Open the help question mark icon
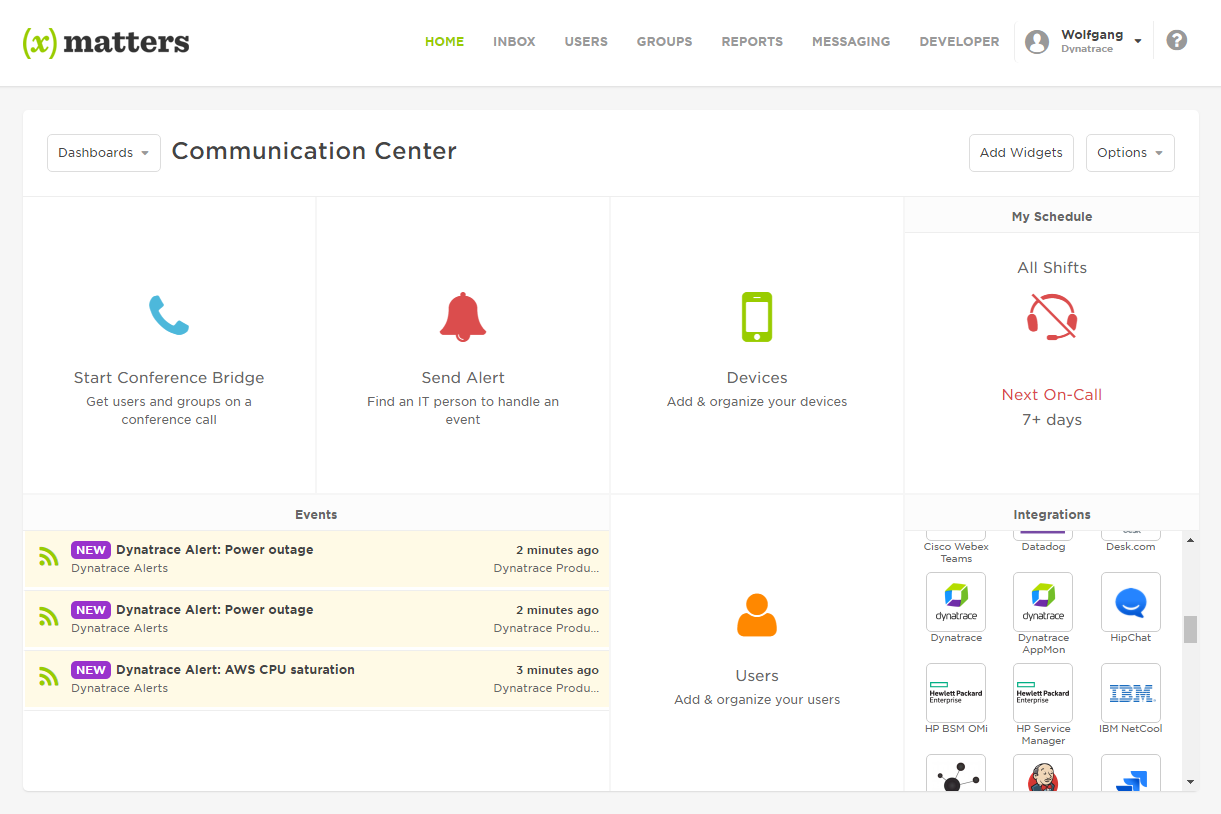This screenshot has width=1221, height=814. point(1177,40)
